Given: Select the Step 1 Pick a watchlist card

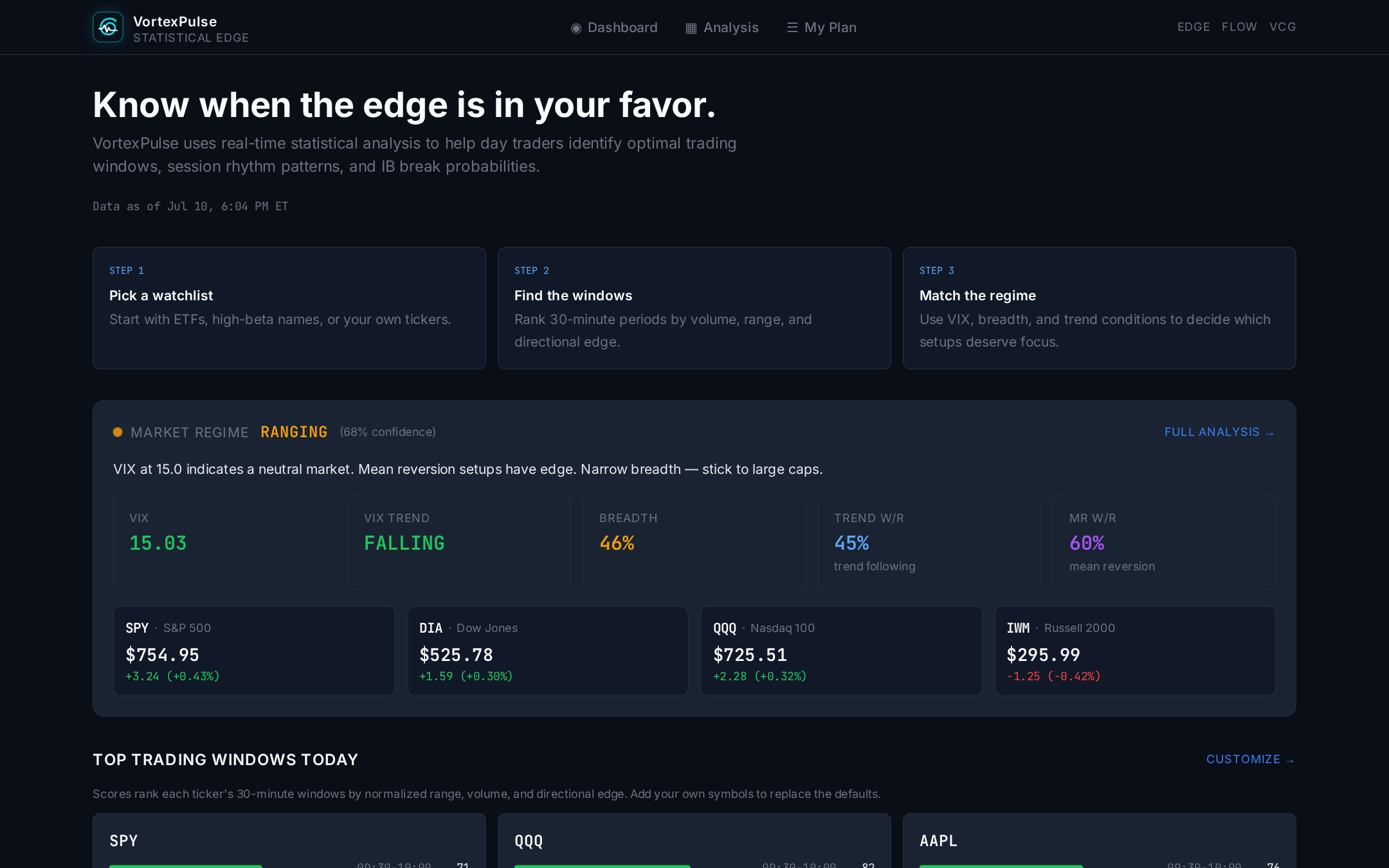Looking at the screenshot, I should 289,308.
